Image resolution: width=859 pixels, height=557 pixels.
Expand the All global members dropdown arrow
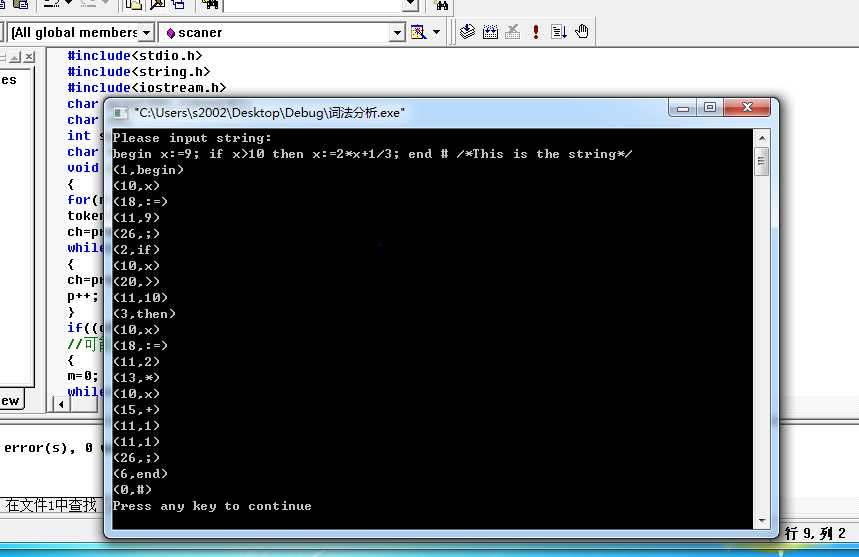pos(146,33)
